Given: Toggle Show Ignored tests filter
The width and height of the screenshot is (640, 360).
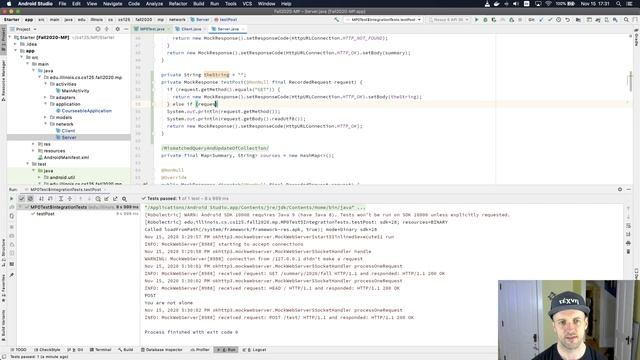Looking at the screenshot, I should [x=30, y=199].
